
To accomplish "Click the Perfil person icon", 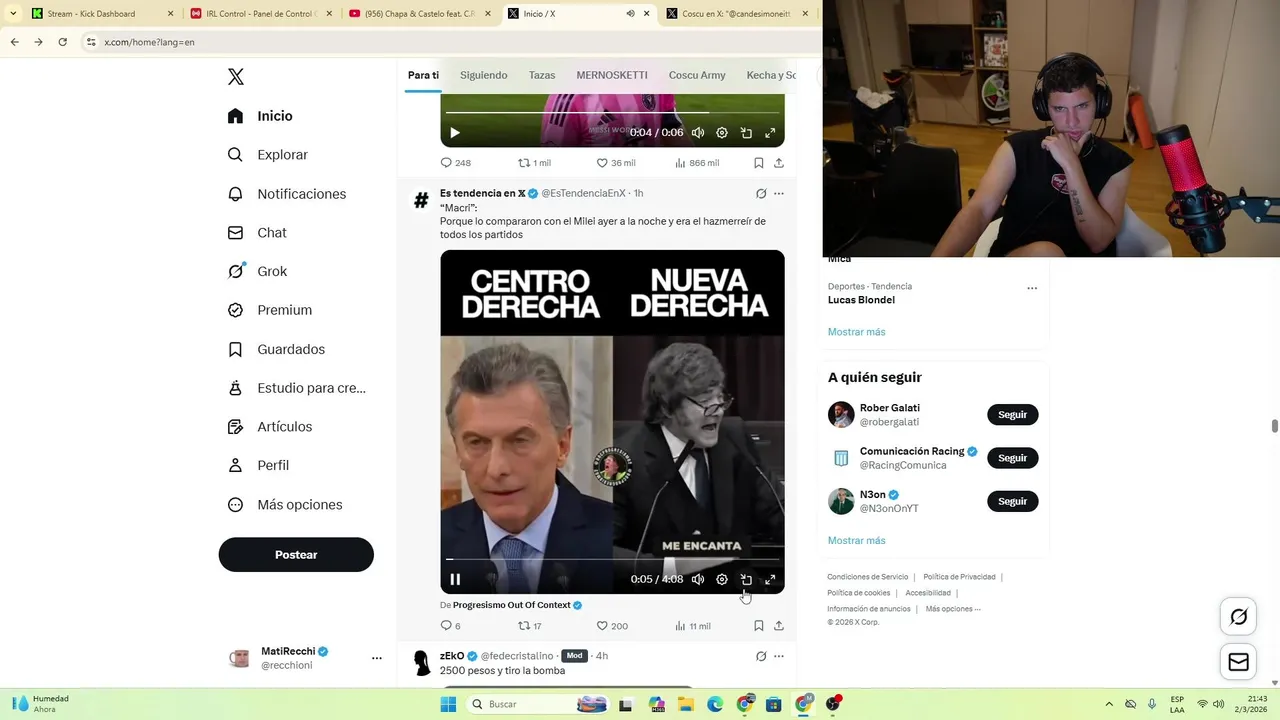I will pyautogui.click(x=235, y=465).
